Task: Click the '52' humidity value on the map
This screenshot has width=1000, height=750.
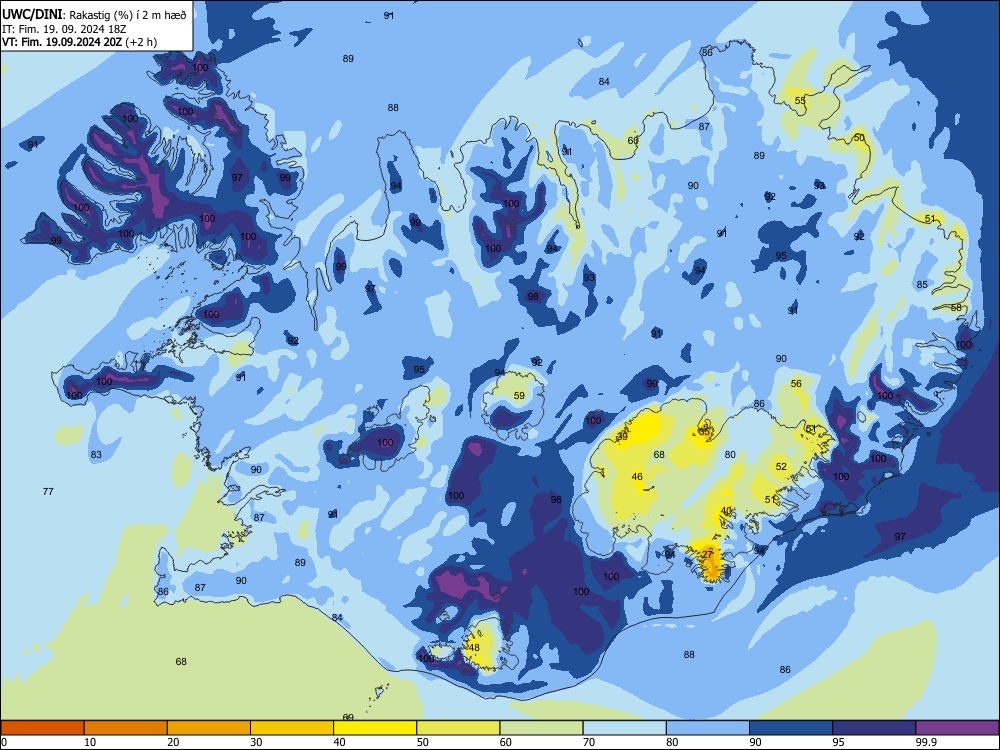Action: pyautogui.click(x=781, y=467)
